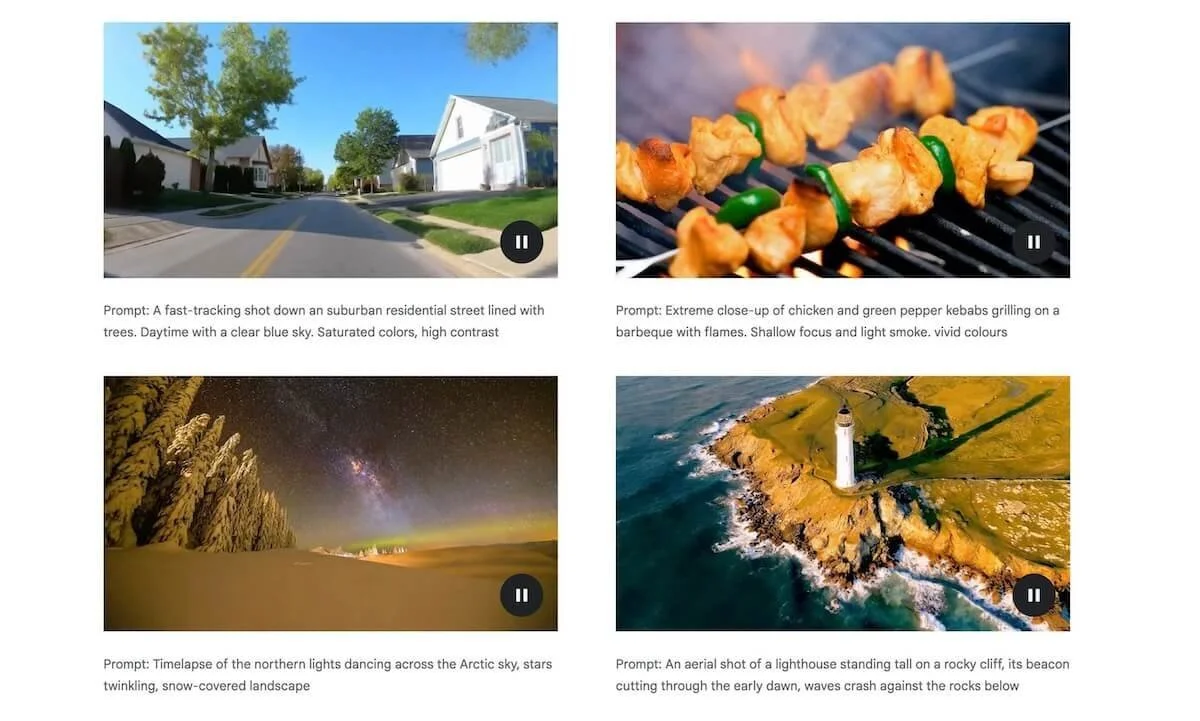Click the white lighthouse tower in the video
Screen dimensions: 1200x721
click(846, 447)
